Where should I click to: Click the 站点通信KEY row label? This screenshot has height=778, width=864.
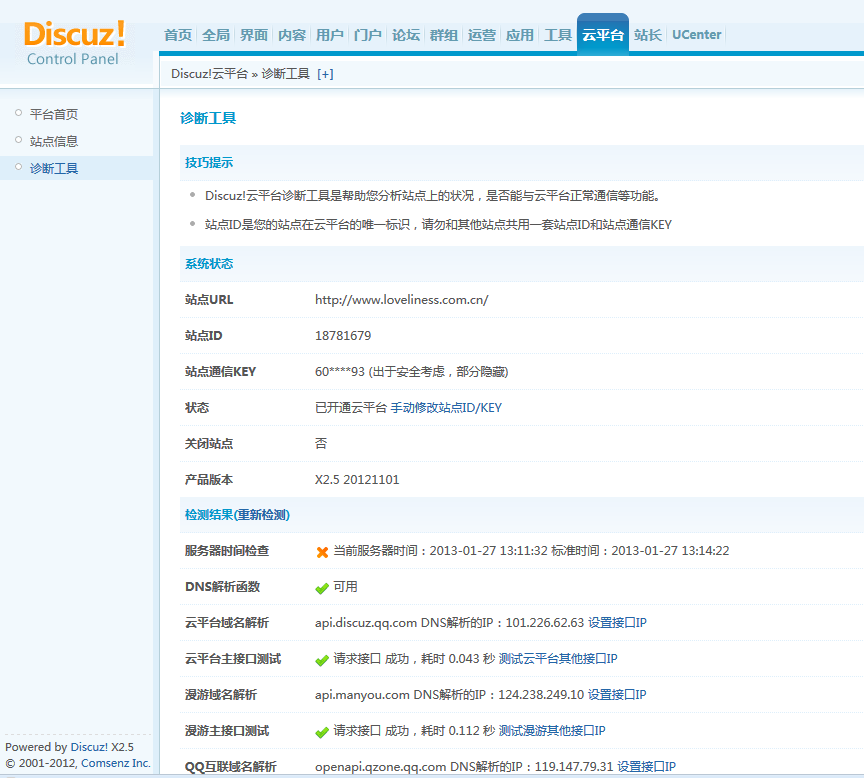(220, 372)
